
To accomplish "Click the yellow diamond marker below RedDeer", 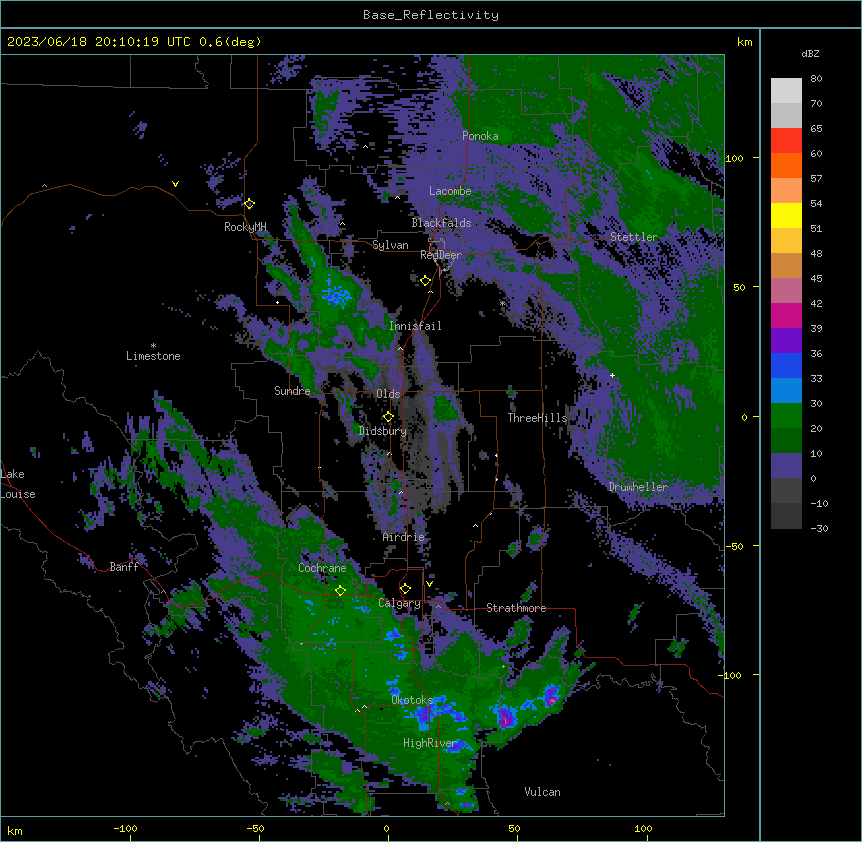I will coord(425,281).
